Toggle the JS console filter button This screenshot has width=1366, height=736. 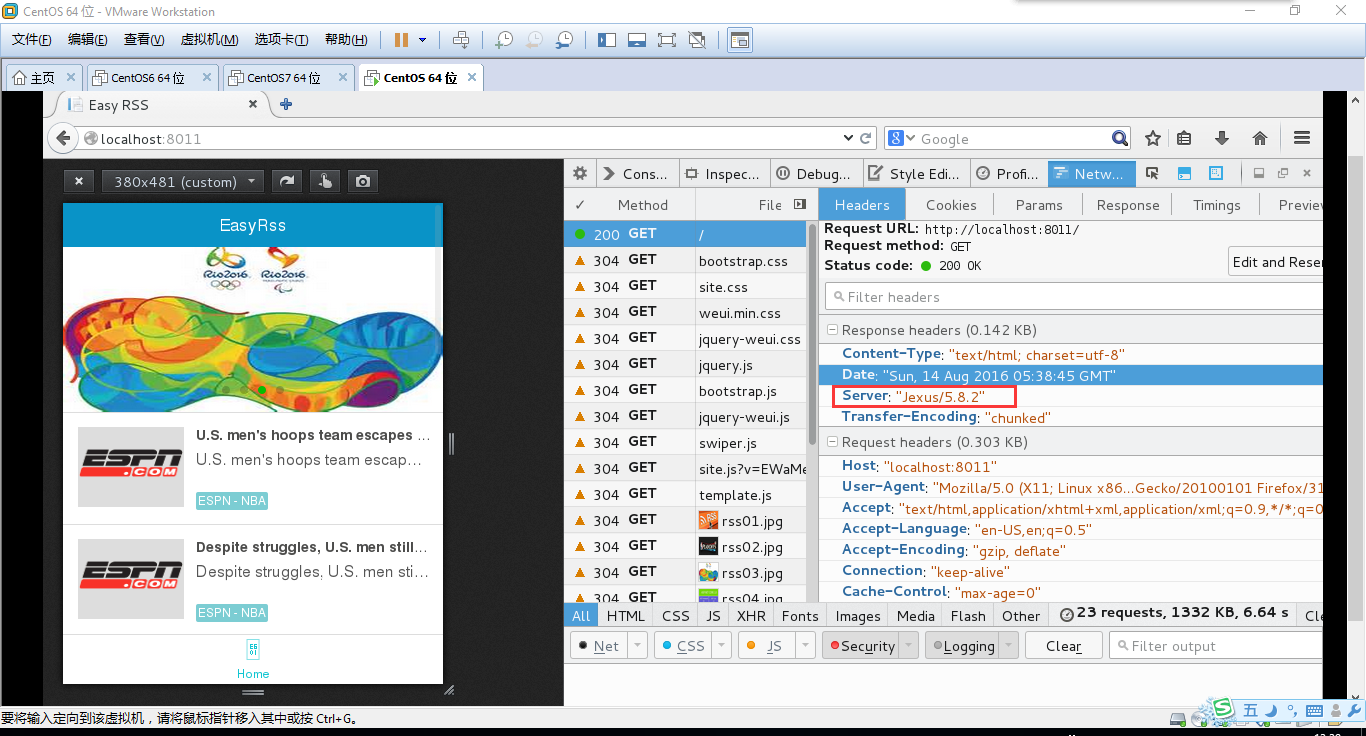765,646
